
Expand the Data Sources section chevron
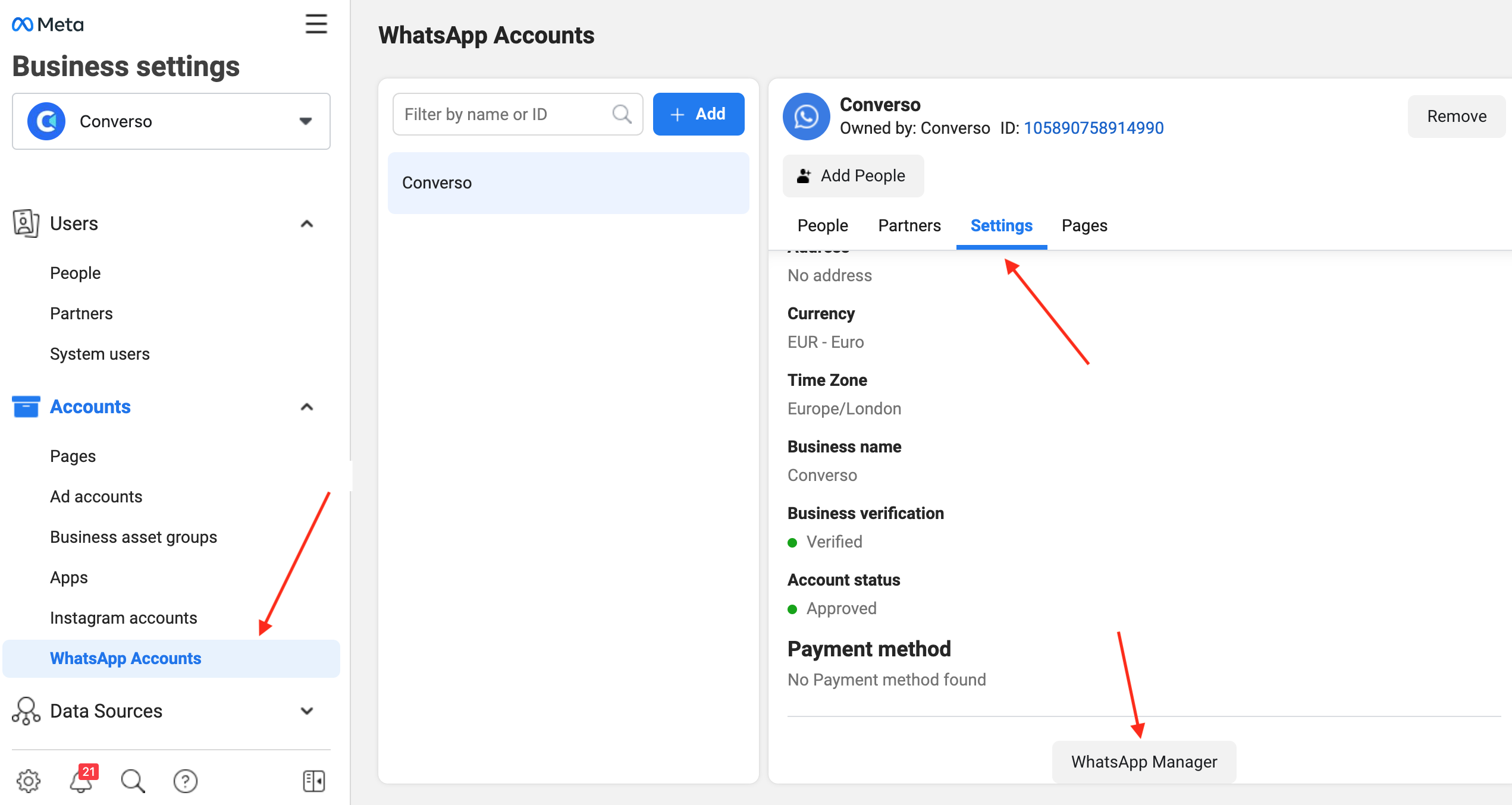306,710
